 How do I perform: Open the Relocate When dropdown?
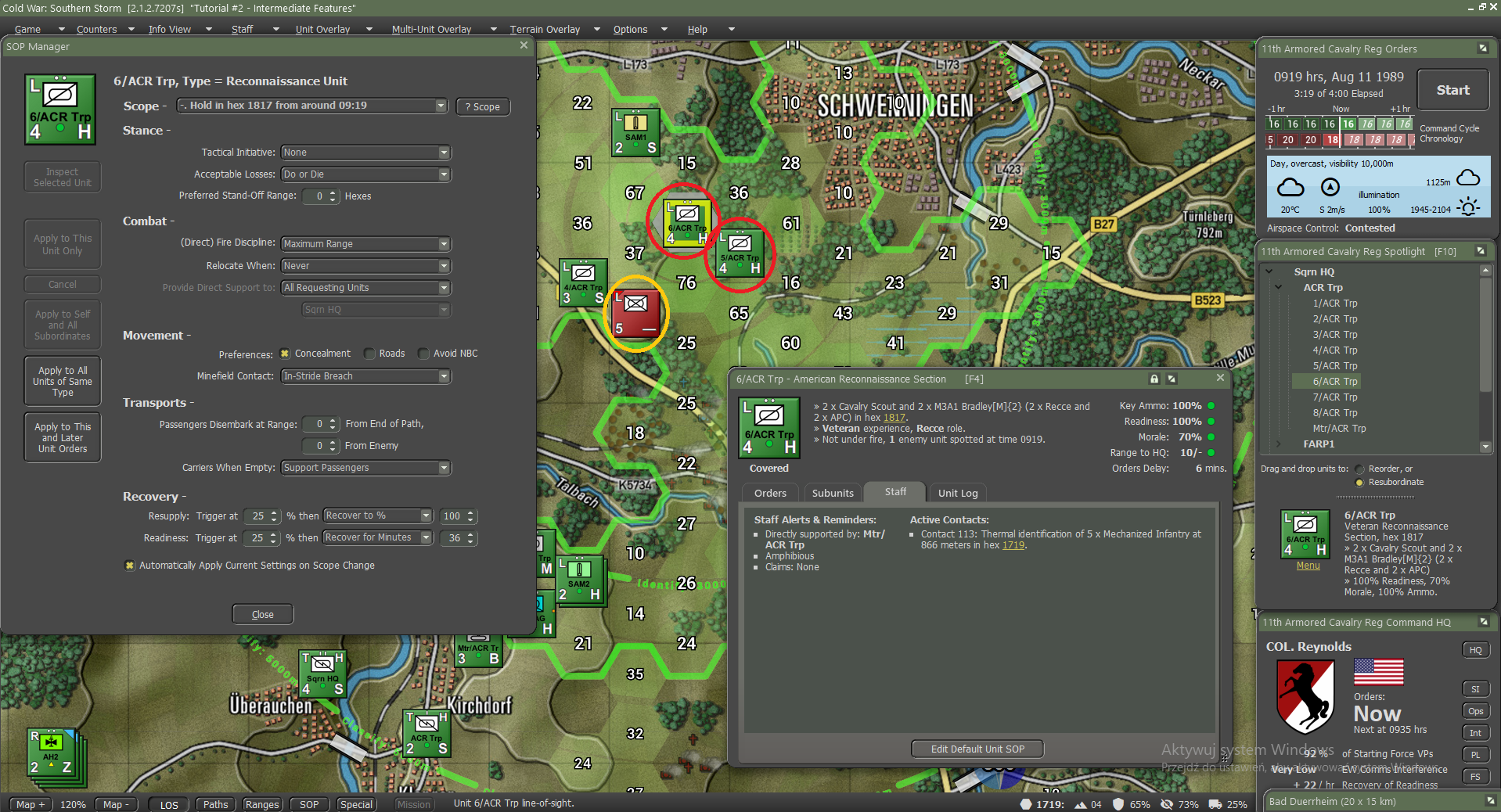tap(366, 266)
